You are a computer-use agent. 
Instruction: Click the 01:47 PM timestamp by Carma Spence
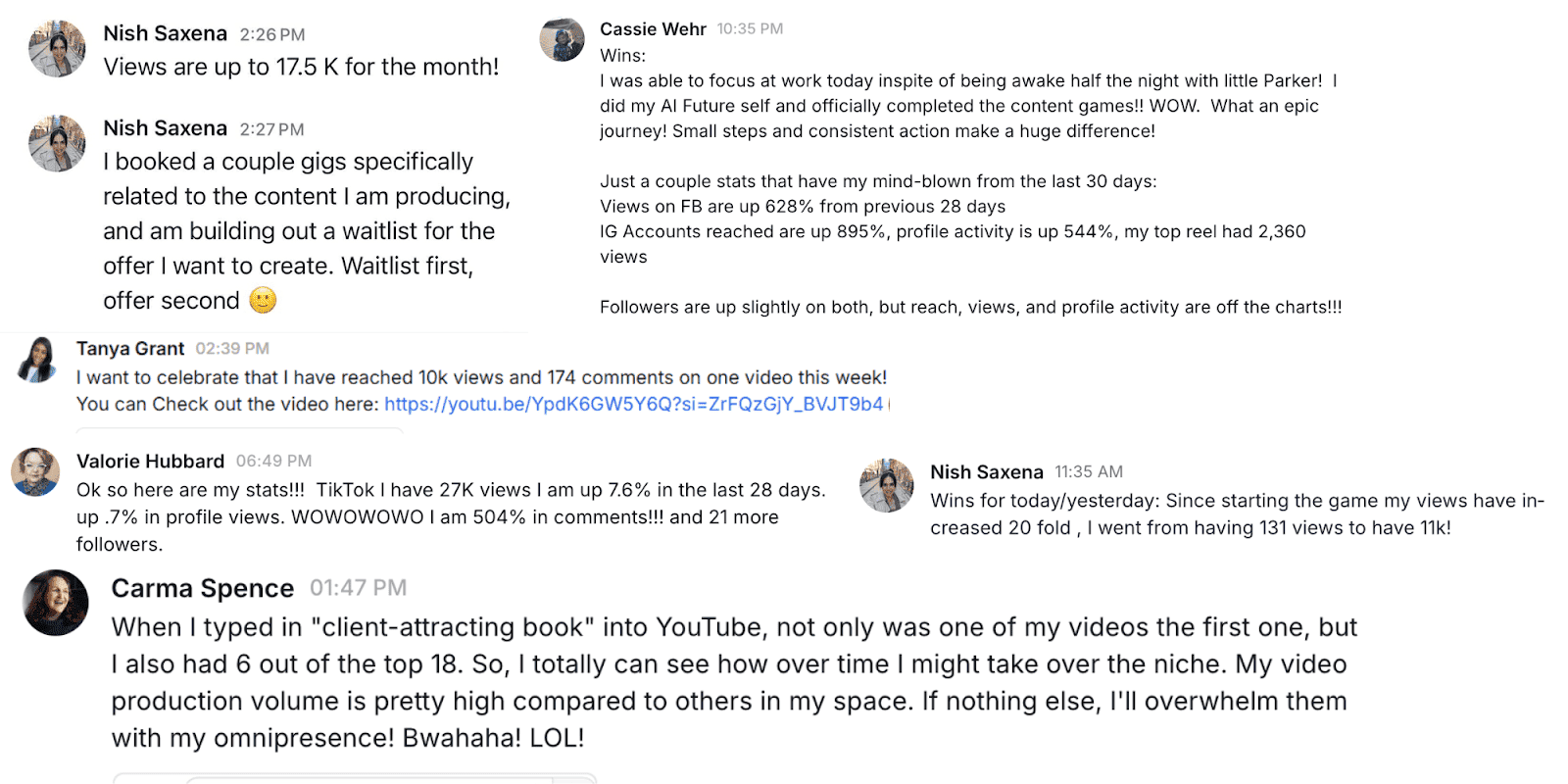click(358, 588)
